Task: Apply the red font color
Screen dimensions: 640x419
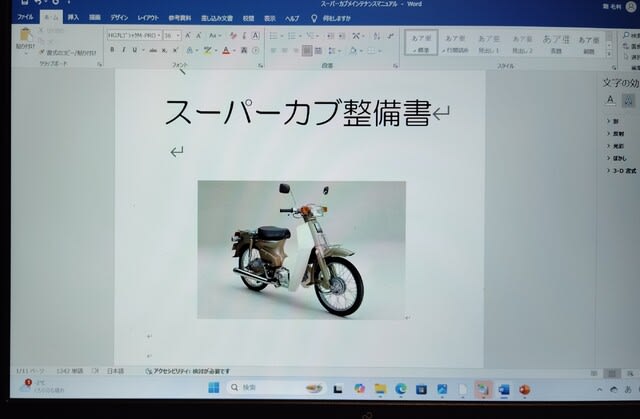Action: [226, 51]
